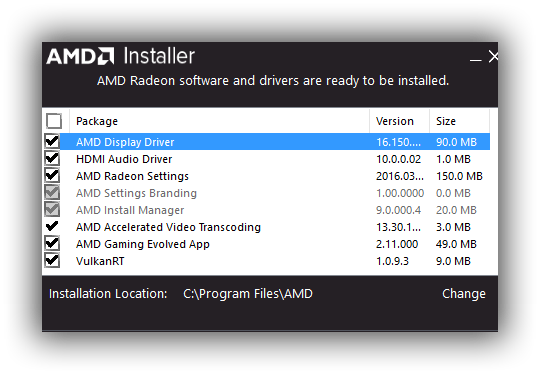
Task: Close the AMD Installer window
Action: click(x=493, y=56)
